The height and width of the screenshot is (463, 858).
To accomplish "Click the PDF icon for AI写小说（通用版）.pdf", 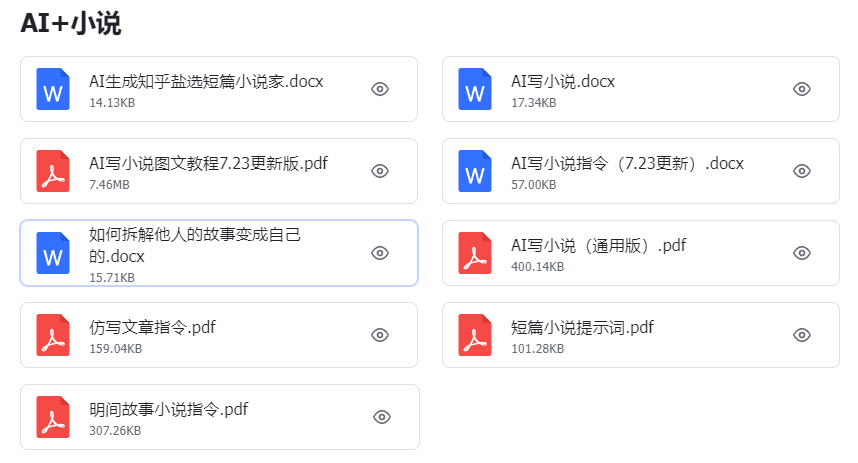I will [x=475, y=253].
